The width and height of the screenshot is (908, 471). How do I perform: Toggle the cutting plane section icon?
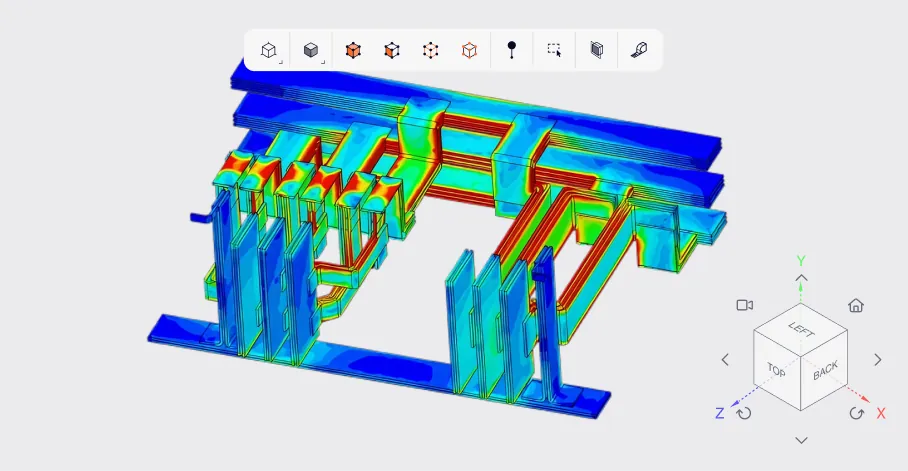click(596, 50)
